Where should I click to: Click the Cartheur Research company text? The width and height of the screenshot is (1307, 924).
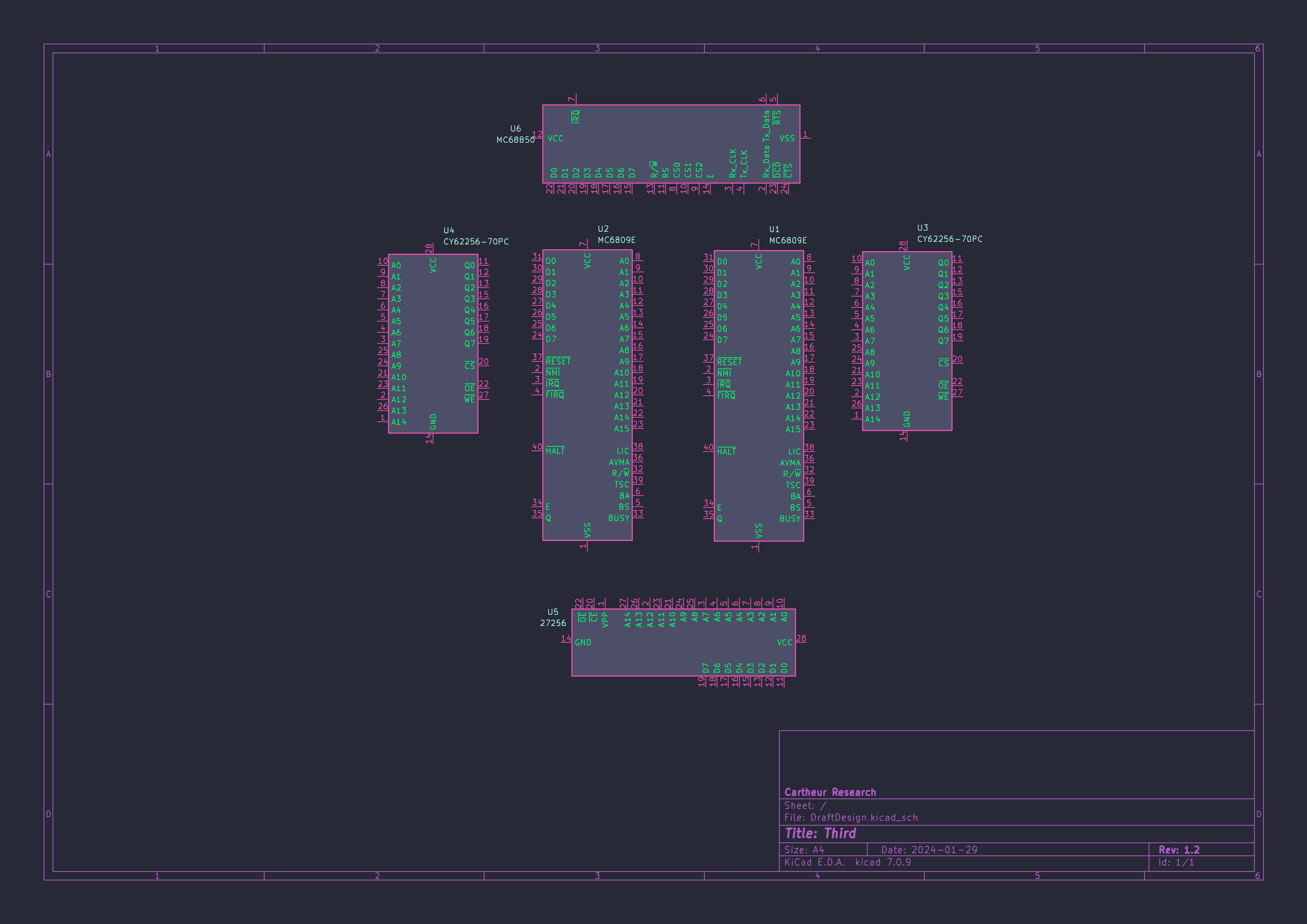[830, 792]
